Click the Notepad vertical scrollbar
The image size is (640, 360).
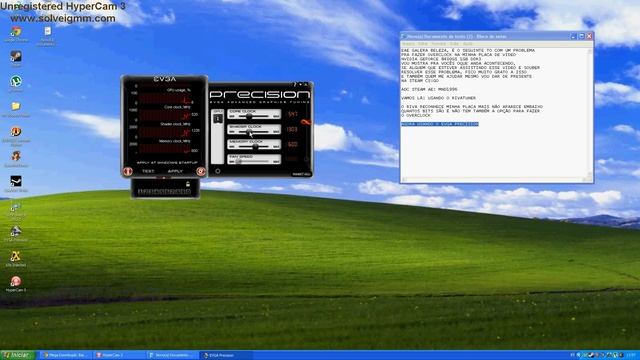[590, 112]
